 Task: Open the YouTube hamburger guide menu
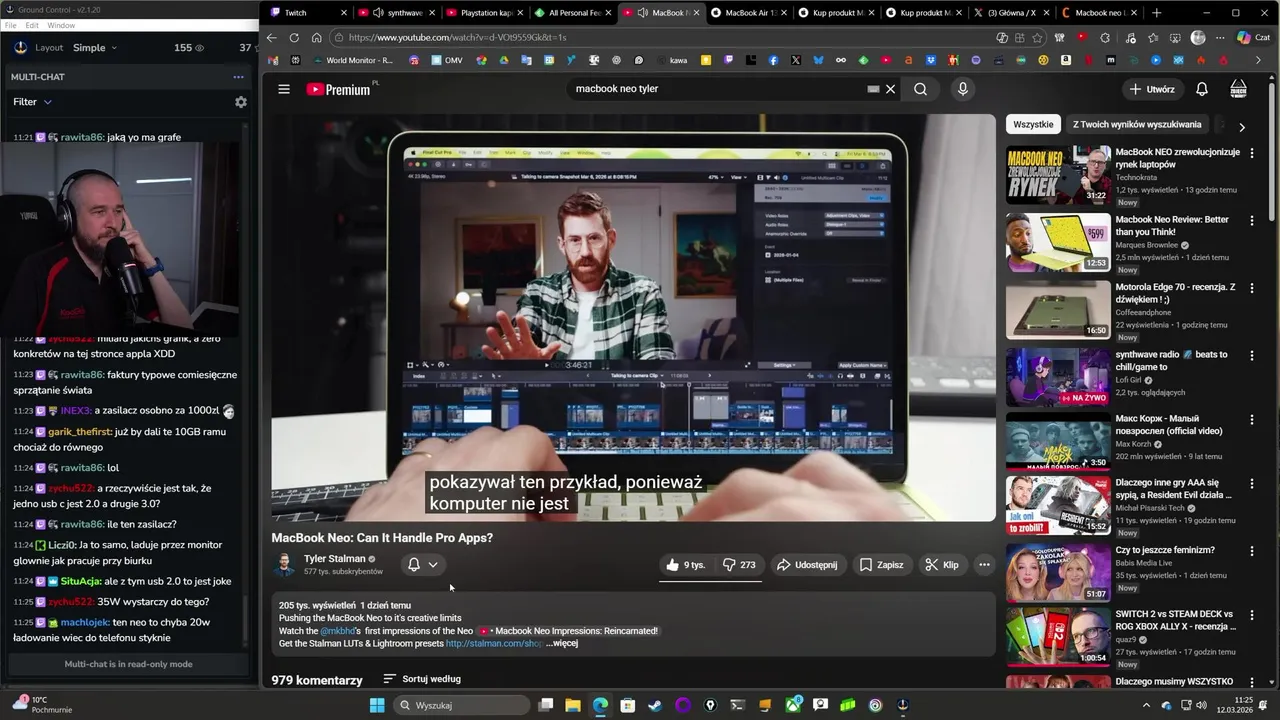(x=284, y=89)
